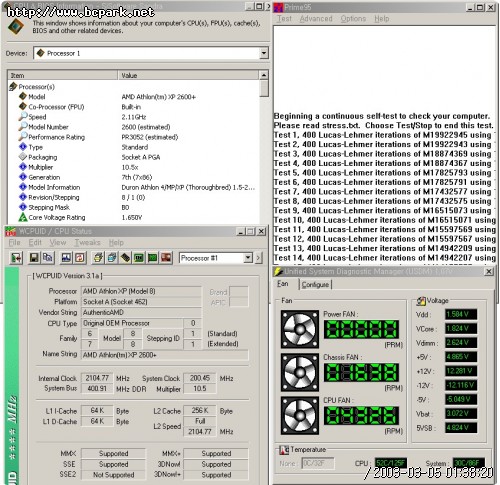Open the View menu in WCPUID
The image size is (500, 485).
tap(58, 242)
